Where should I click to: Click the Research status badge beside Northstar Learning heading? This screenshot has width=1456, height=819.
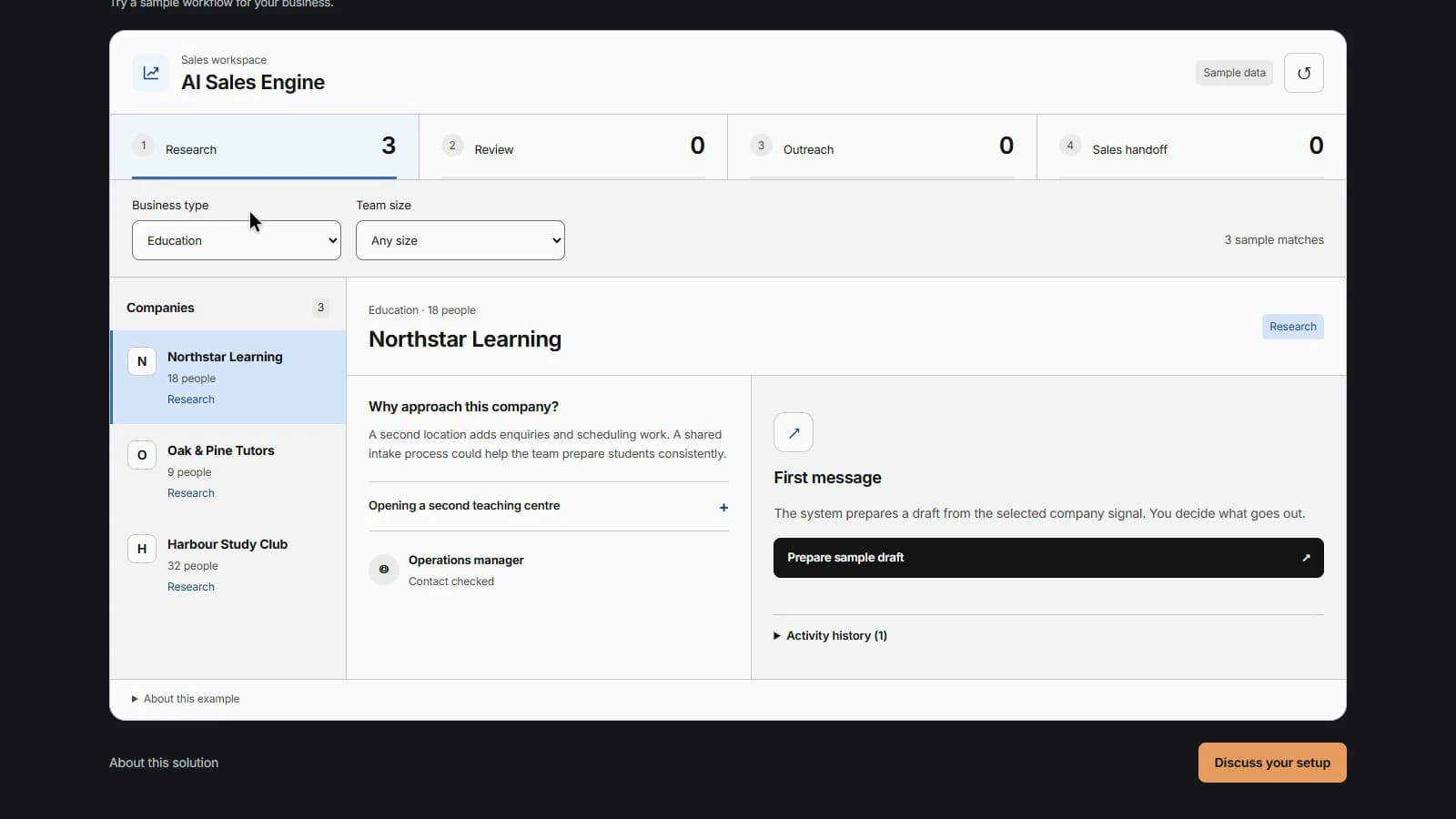click(1292, 327)
